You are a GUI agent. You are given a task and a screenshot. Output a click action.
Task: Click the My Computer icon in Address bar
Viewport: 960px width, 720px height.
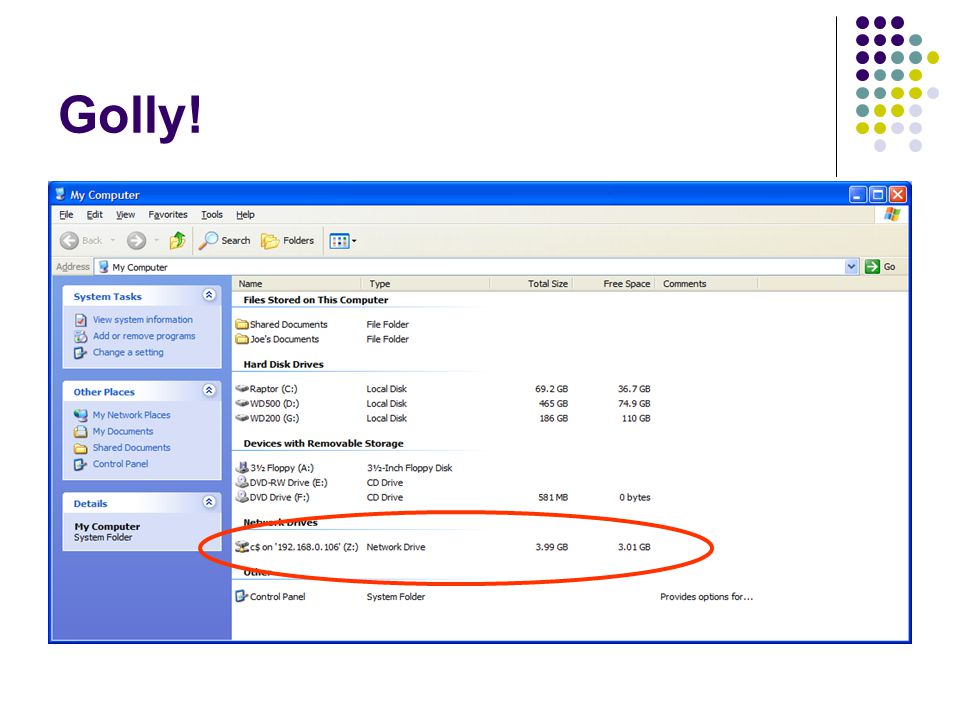coord(103,267)
